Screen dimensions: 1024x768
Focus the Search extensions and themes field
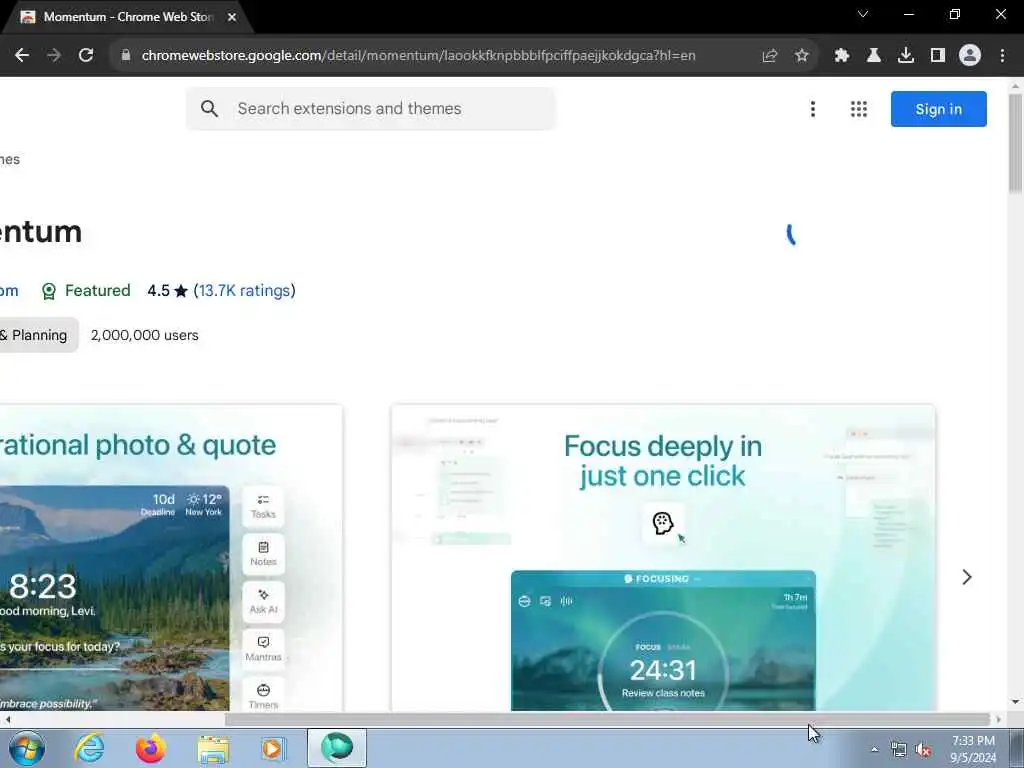[x=371, y=108]
